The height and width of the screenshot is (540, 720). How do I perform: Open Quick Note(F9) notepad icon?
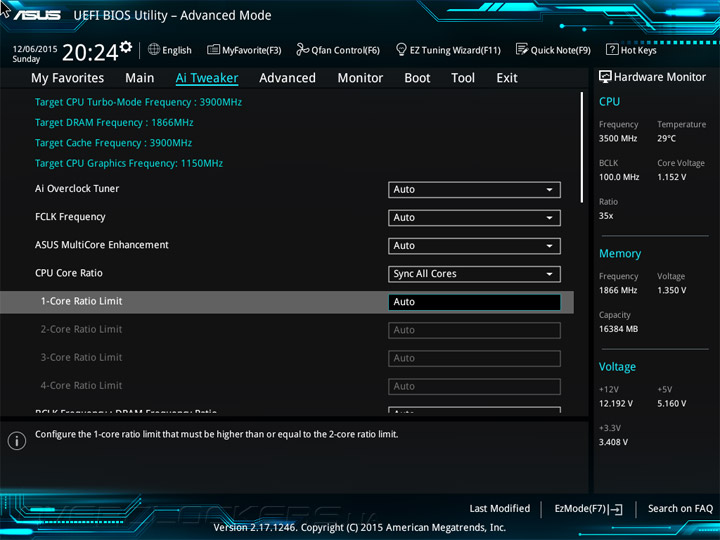click(522, 49)
